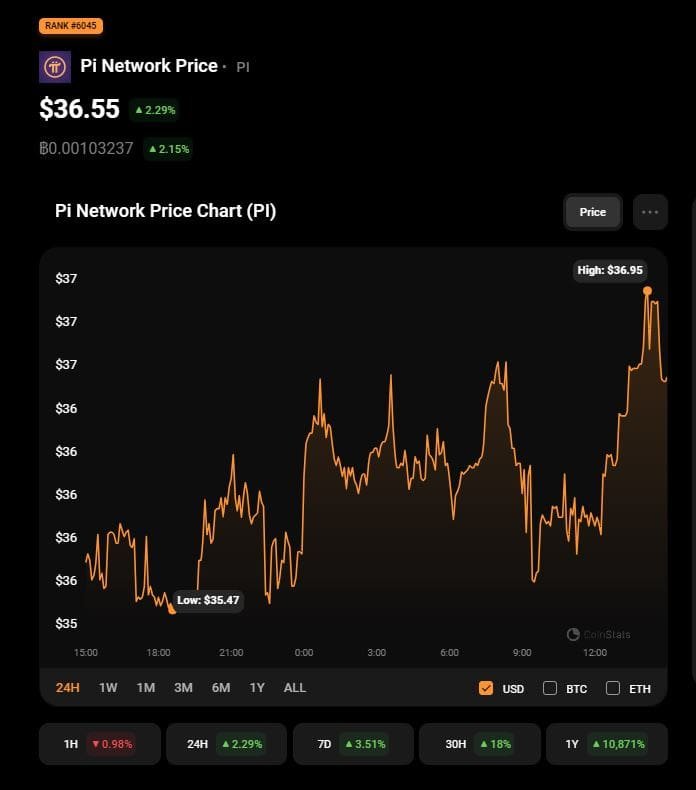Enable the ETH currency checkbox
The height and width of the screenshot is (790, 696).
613,688
